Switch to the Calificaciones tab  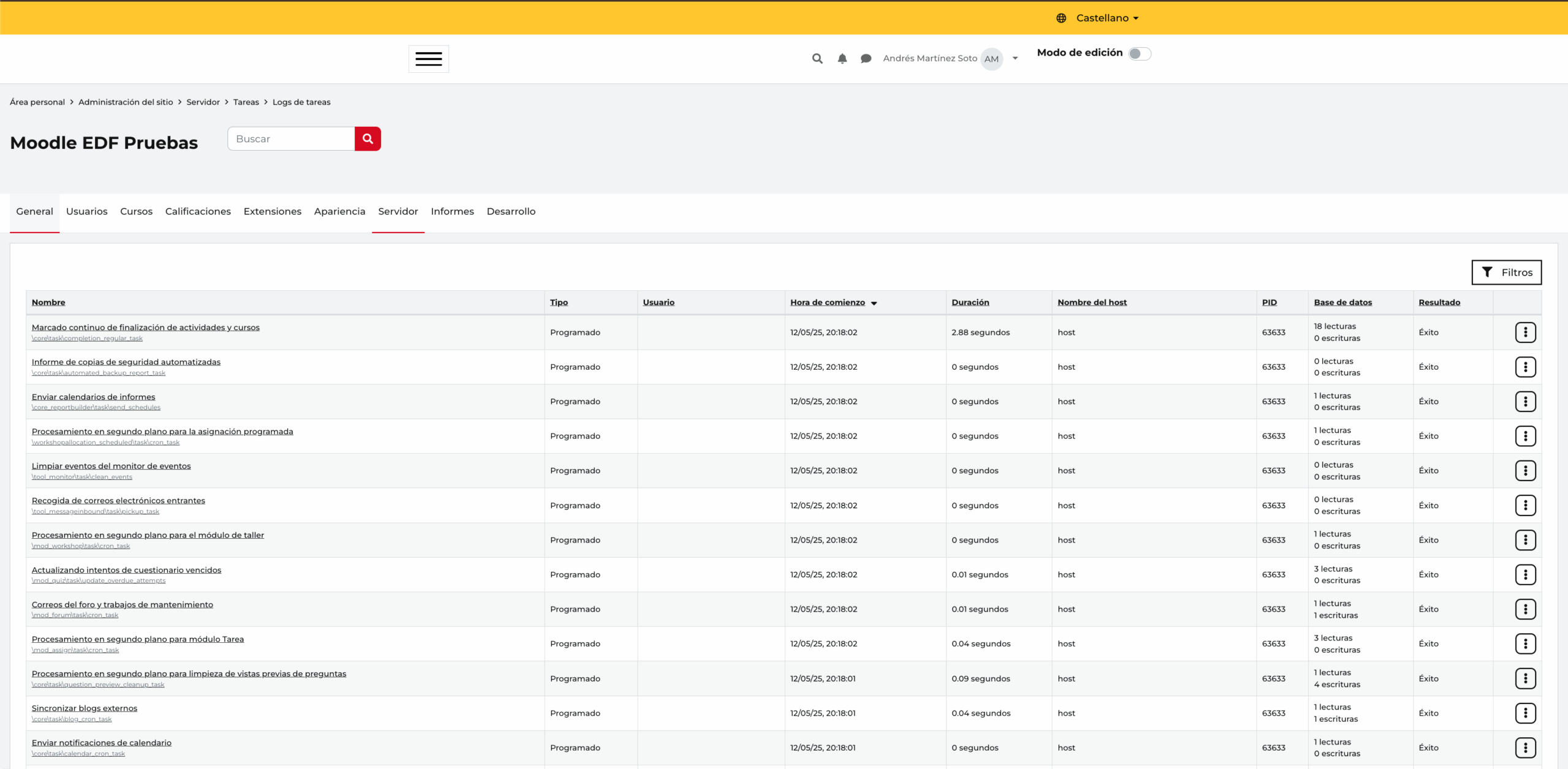coord(198,212)
